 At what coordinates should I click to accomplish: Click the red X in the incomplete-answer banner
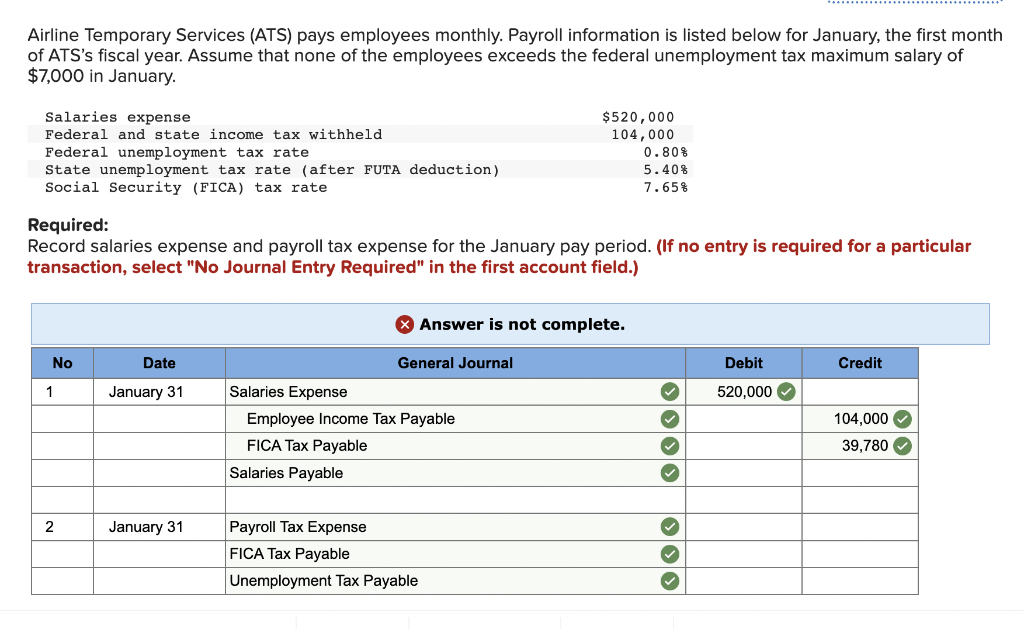point(403,323)
